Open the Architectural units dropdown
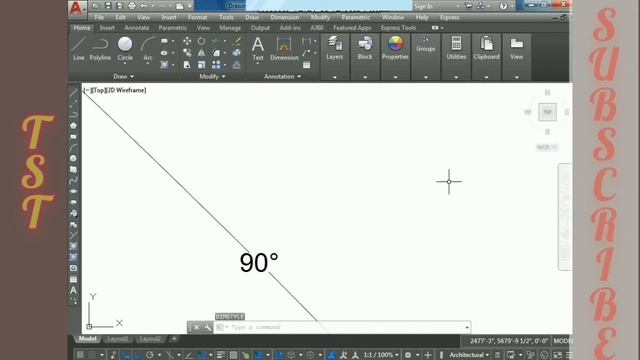640x360 pixels. pos(469,355)
